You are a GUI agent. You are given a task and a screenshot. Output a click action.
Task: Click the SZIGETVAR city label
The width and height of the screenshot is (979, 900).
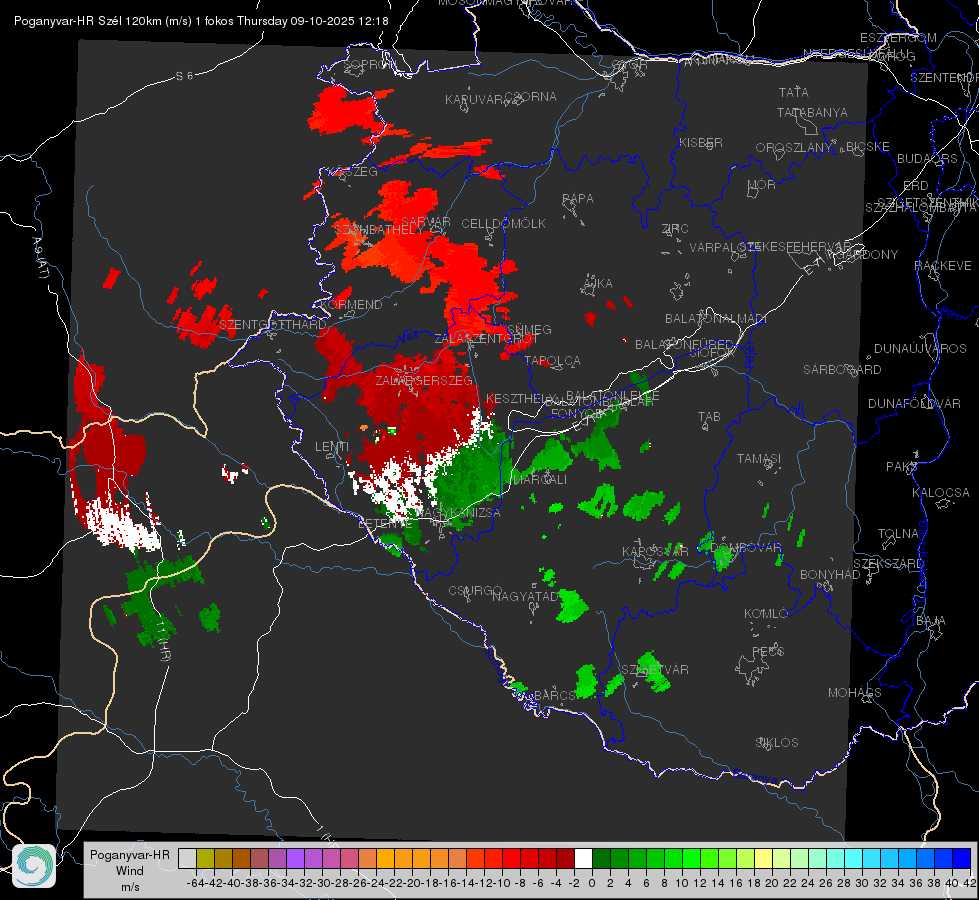point(655,670)
